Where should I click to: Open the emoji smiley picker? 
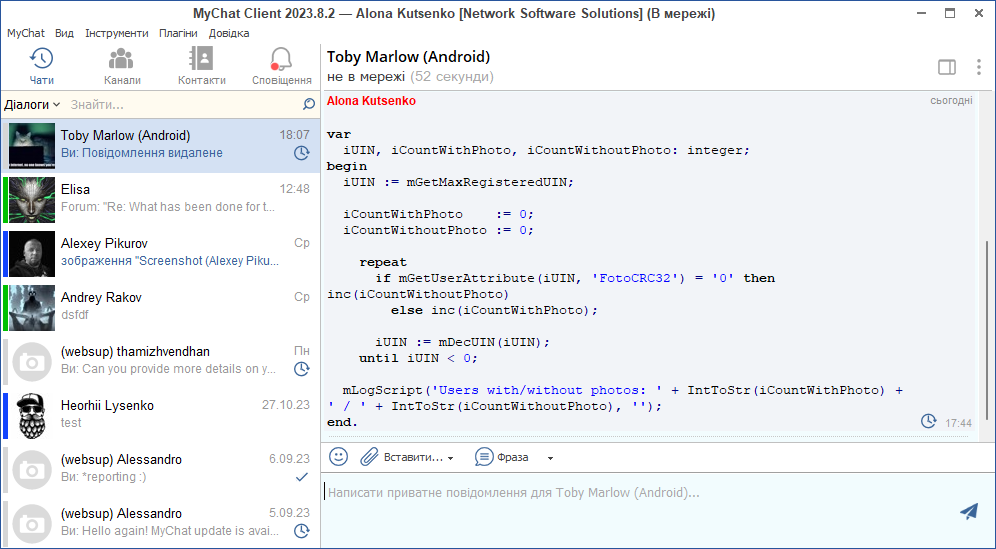tap(339, 457)
